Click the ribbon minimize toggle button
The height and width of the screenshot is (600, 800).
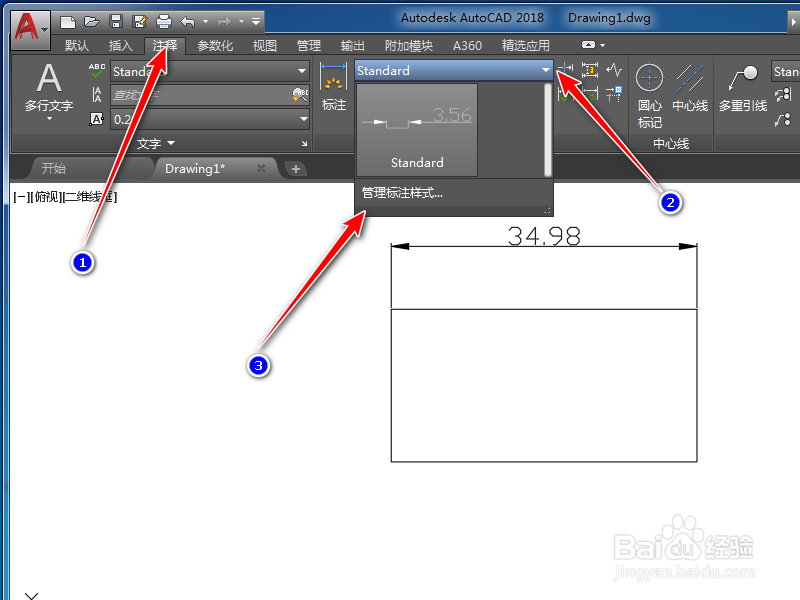[x=588, y=45]
